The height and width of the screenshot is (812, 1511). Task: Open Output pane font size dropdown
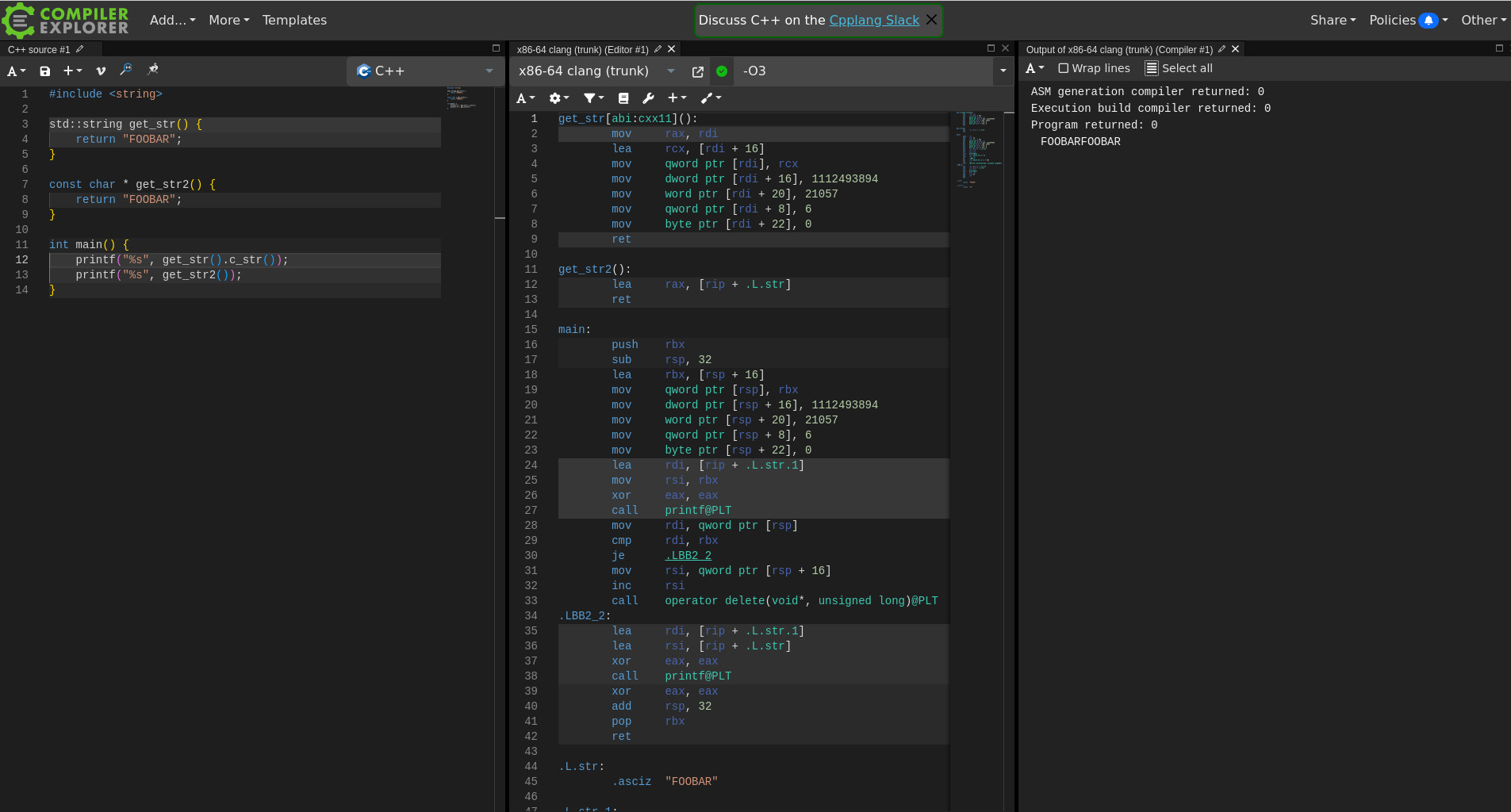(1035, 69)
